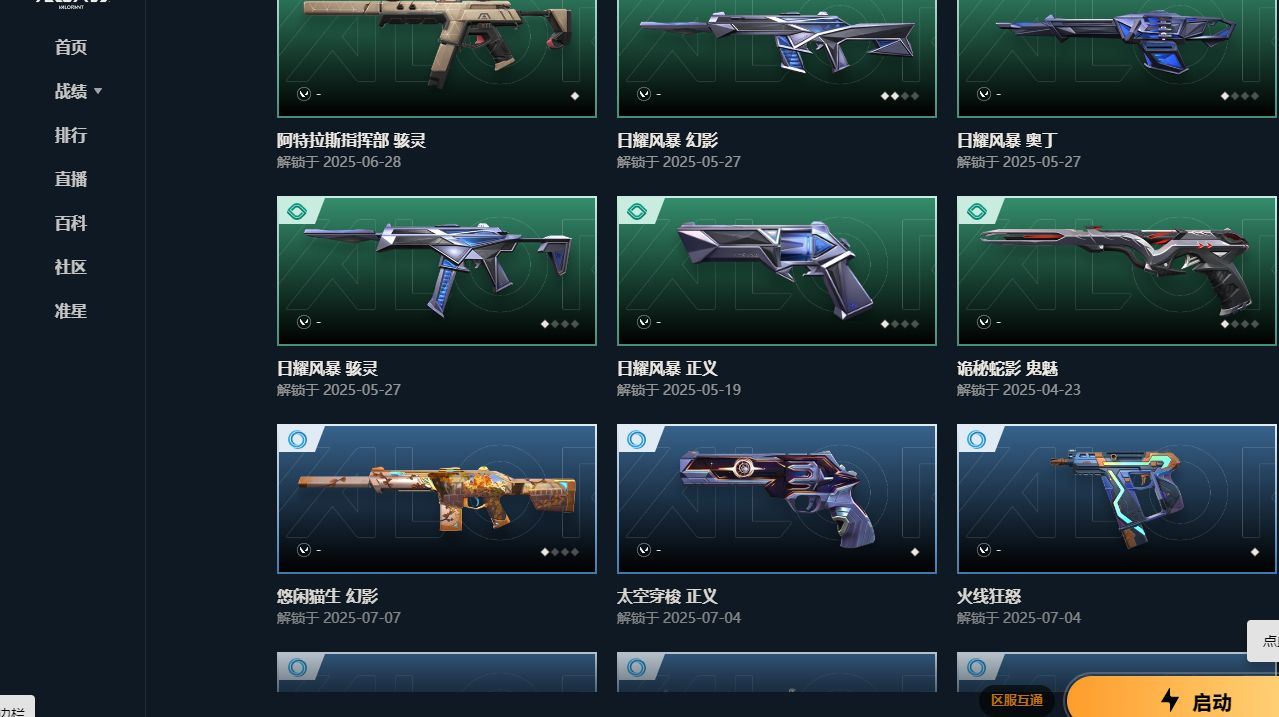Click the Valorant points icon on 太空穿梭 正义 card
1279x717 pixels.
644,550
